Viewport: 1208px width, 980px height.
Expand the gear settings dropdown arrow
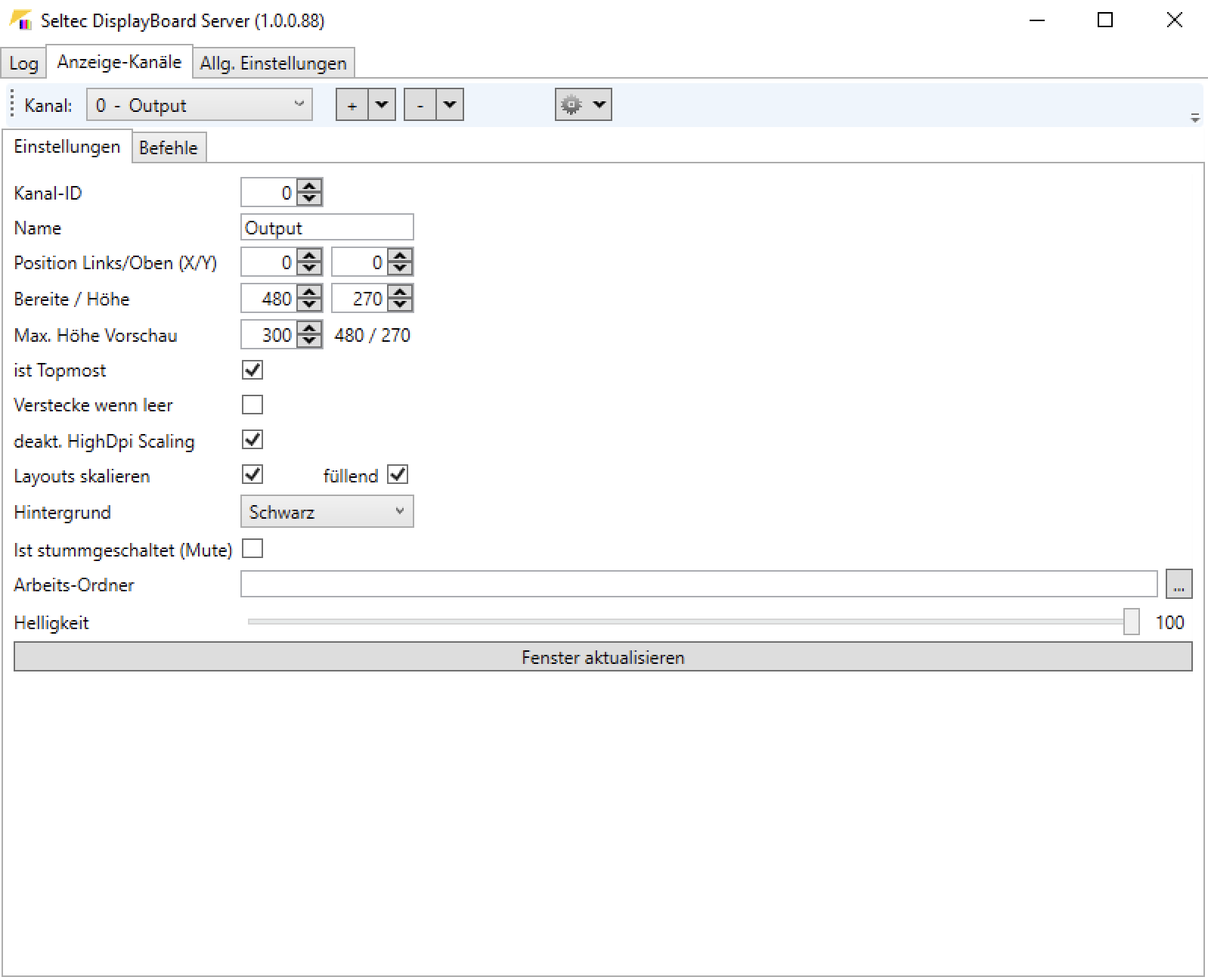(x=599, y=104)
